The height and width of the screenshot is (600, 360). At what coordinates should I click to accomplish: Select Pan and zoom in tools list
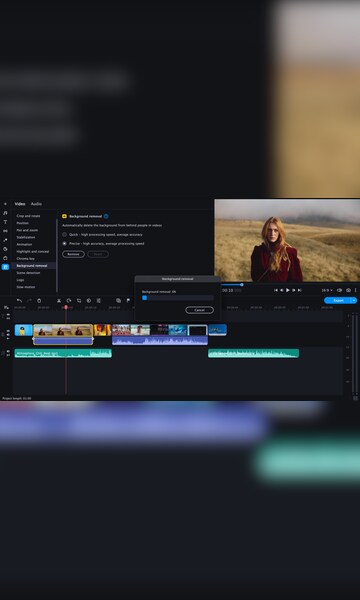27,230
